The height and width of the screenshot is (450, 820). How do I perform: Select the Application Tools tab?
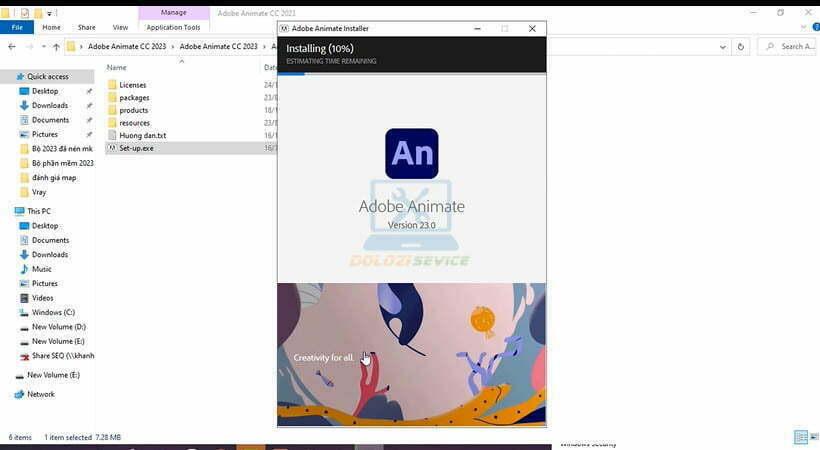pos(173,27)
